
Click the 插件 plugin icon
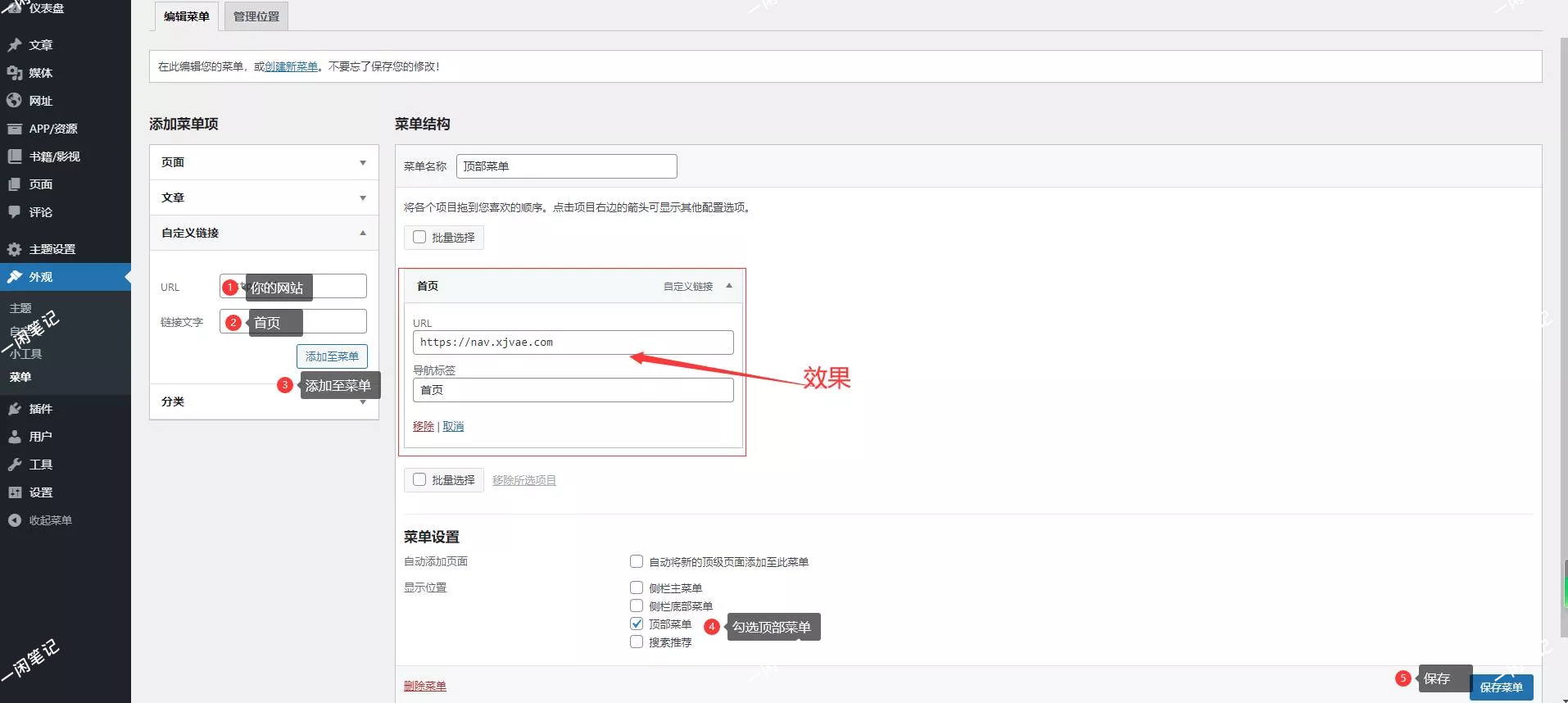14,409
